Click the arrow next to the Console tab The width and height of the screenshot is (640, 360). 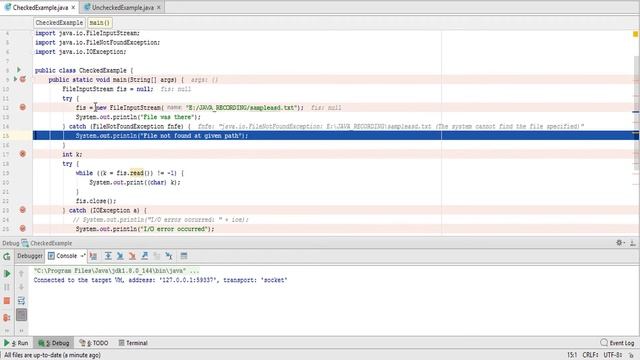click(x=82, y=256)
